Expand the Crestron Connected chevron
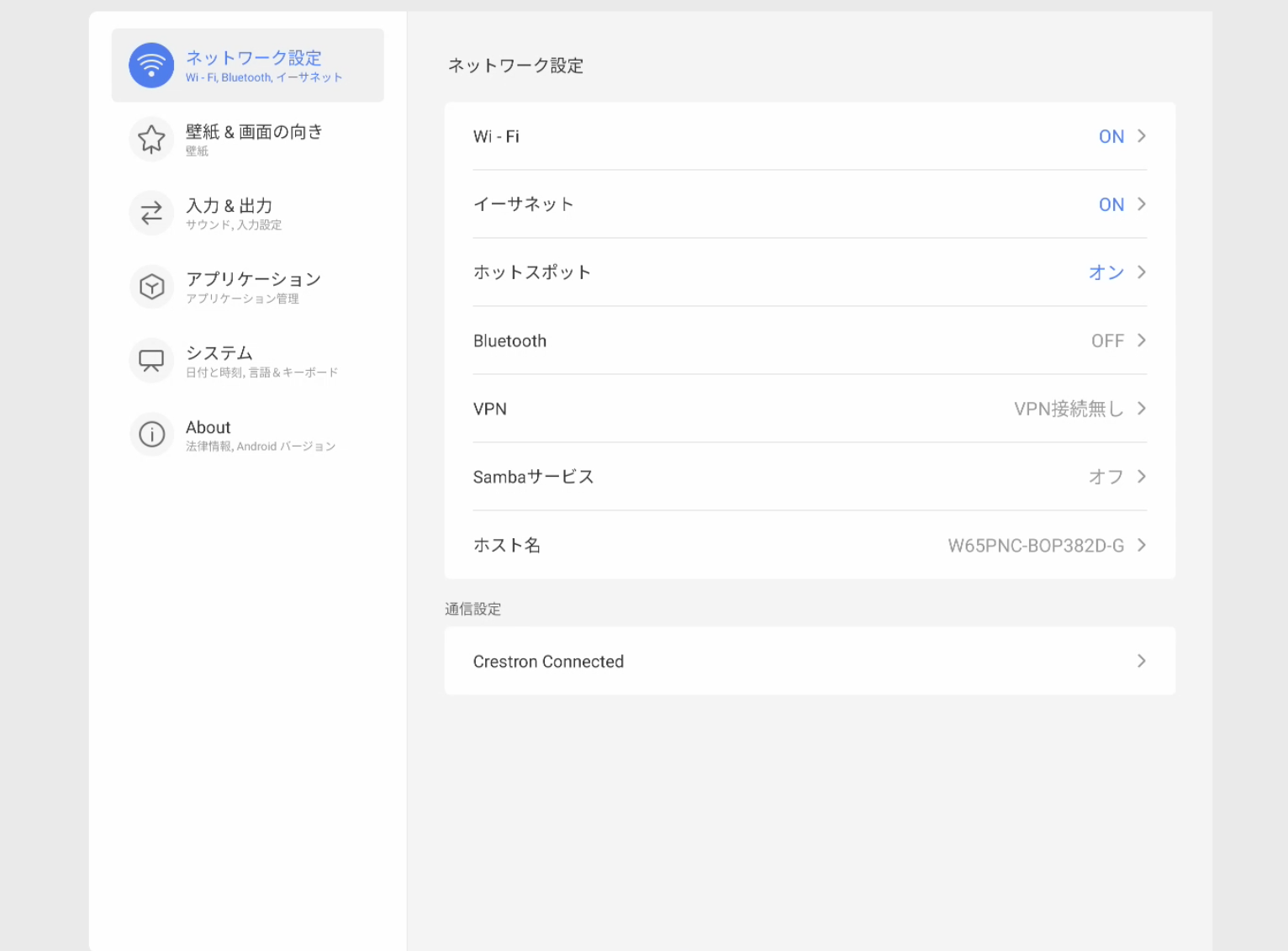Viewport: 1288px width, 951px height. [x=1142, y=661]
